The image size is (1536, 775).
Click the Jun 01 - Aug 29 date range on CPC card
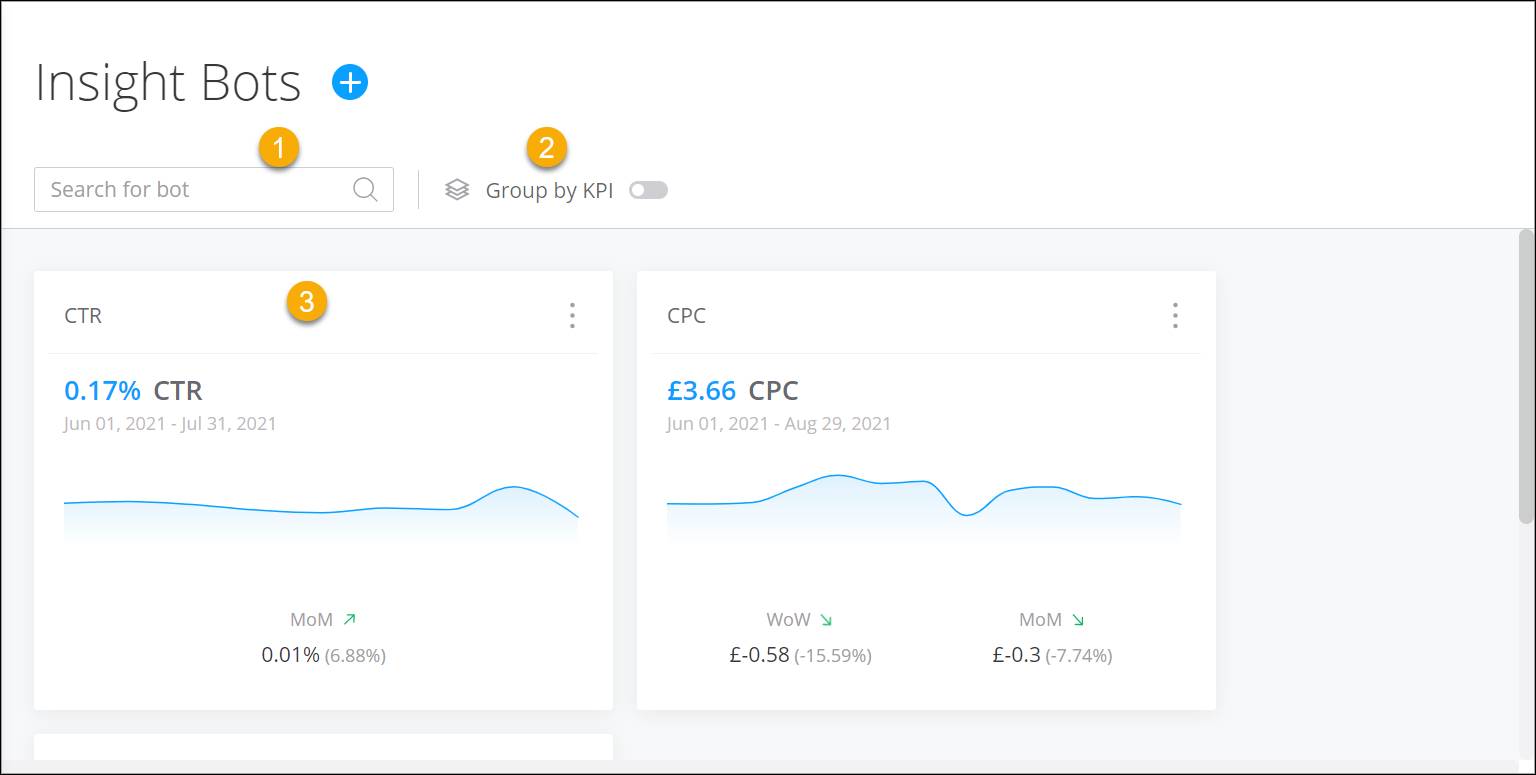click(778, 423)
